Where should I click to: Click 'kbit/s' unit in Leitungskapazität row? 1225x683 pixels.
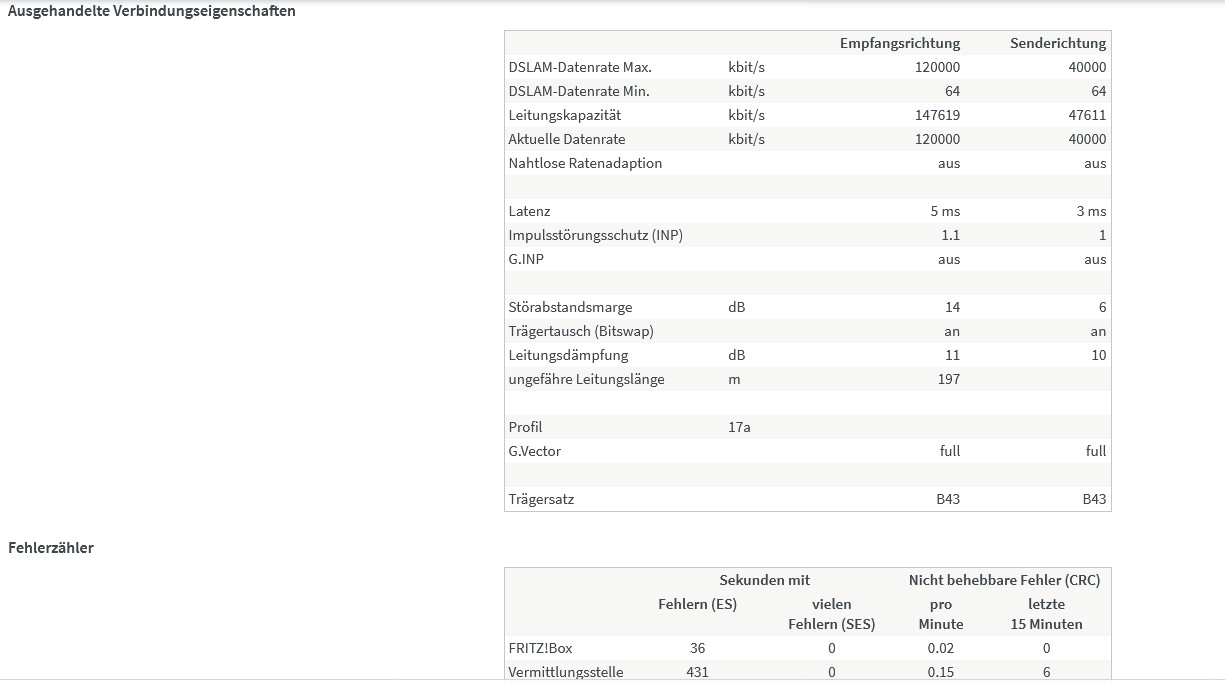click(x=746, y=115)
